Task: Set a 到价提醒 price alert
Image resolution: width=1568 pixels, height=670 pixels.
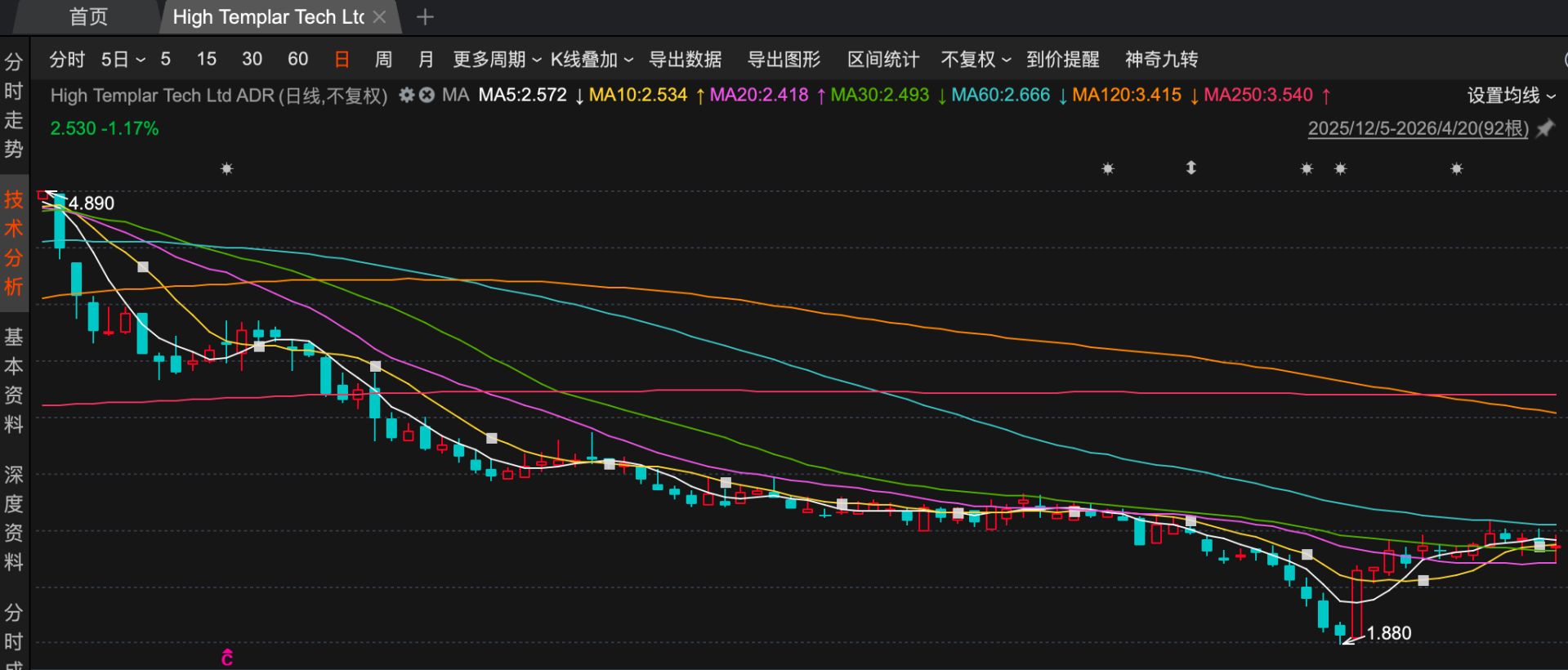Action: click(x=1063, y=60)
